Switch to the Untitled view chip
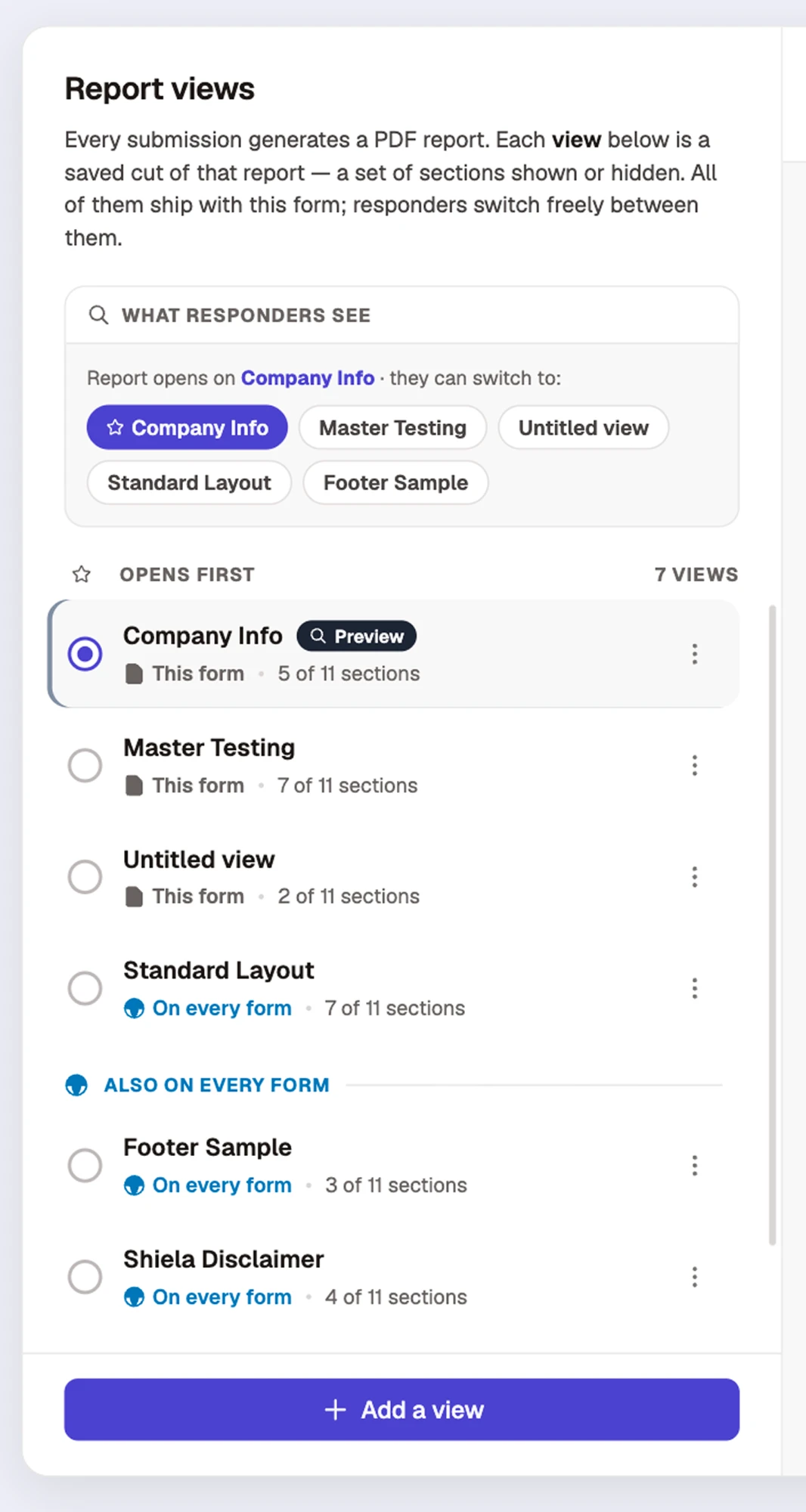 (583, 428)
